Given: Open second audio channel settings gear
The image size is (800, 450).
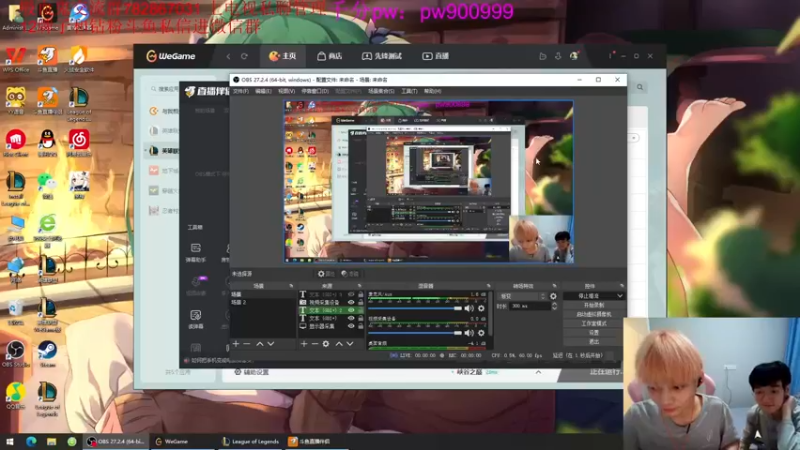Looking at the screenshot, I should (x=481, y=333).
